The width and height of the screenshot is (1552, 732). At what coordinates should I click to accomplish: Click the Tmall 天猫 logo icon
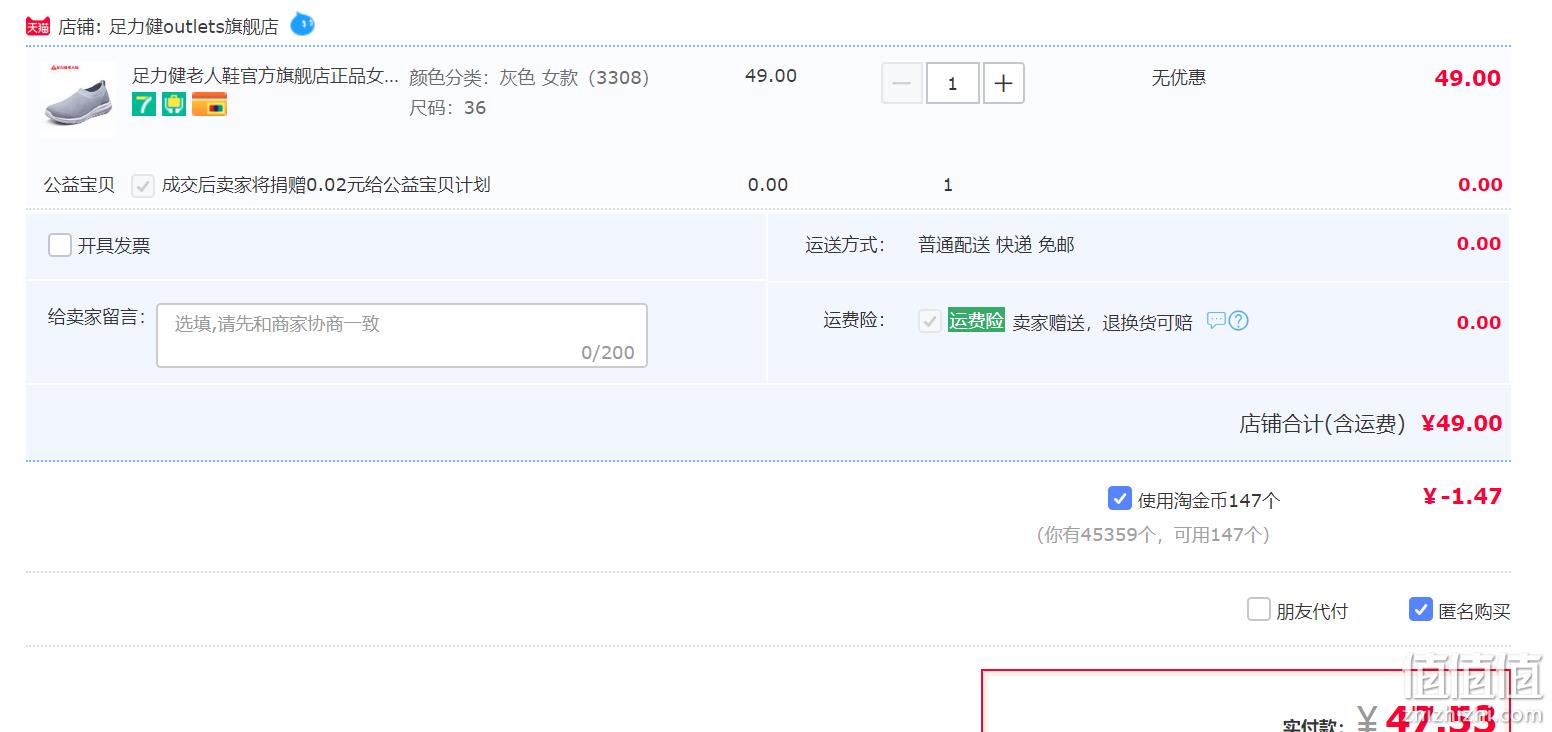(38, 26)
